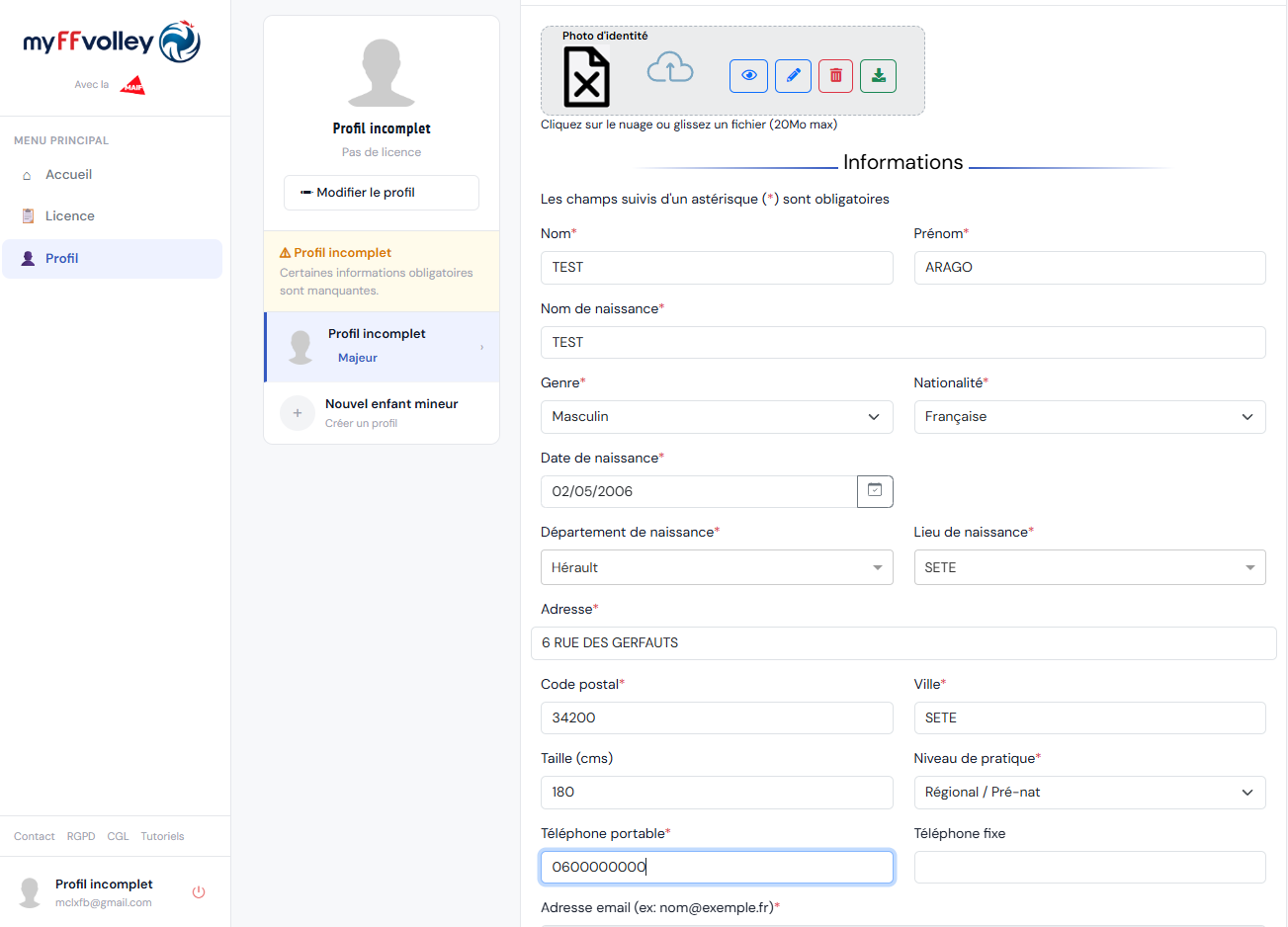This screenshot has height=927, width=1288.
Task: Open the Genre dropdown showing Masculin
Action: coord(717,417)
